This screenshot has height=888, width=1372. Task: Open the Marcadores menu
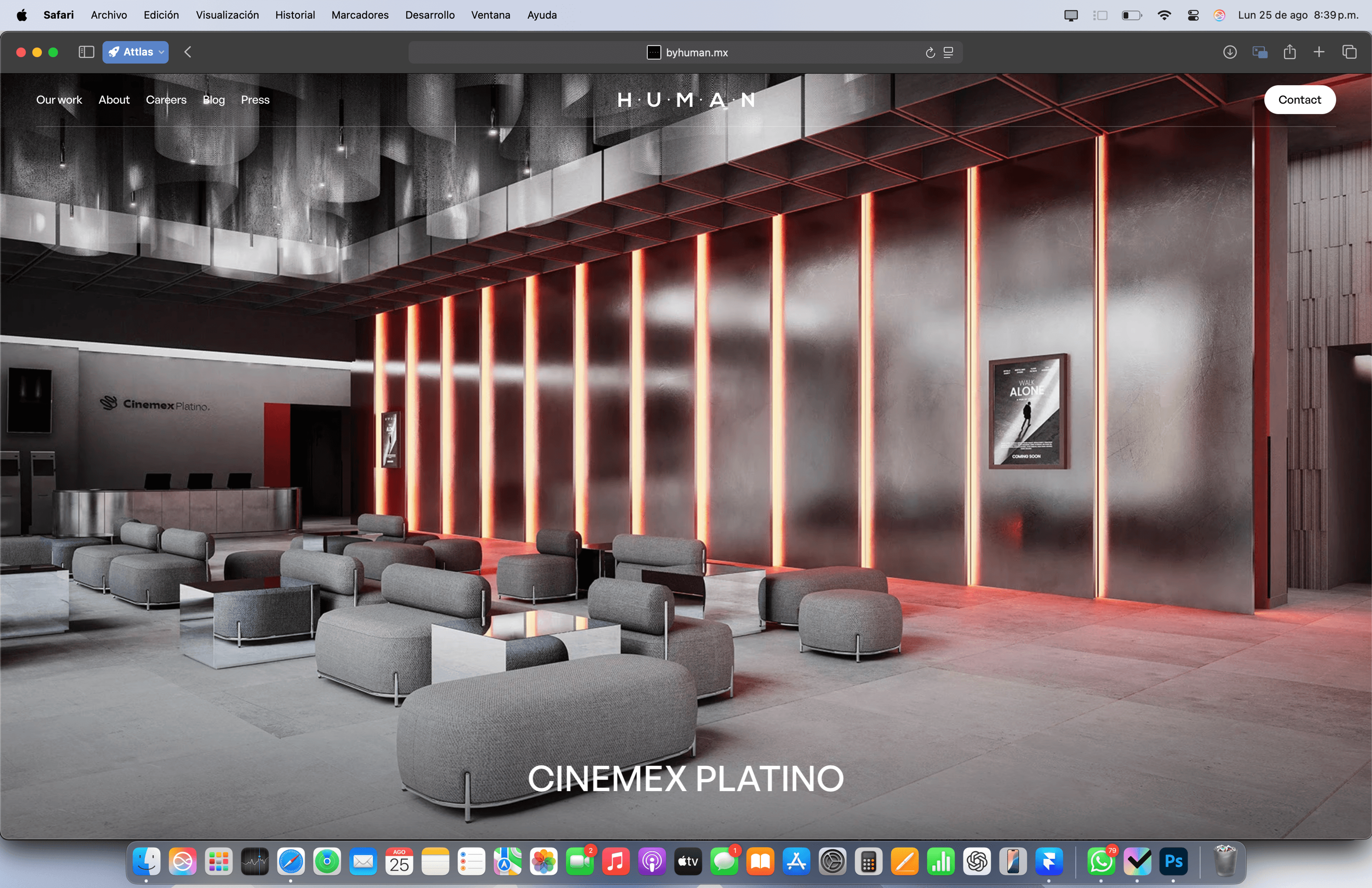(360, 15)
